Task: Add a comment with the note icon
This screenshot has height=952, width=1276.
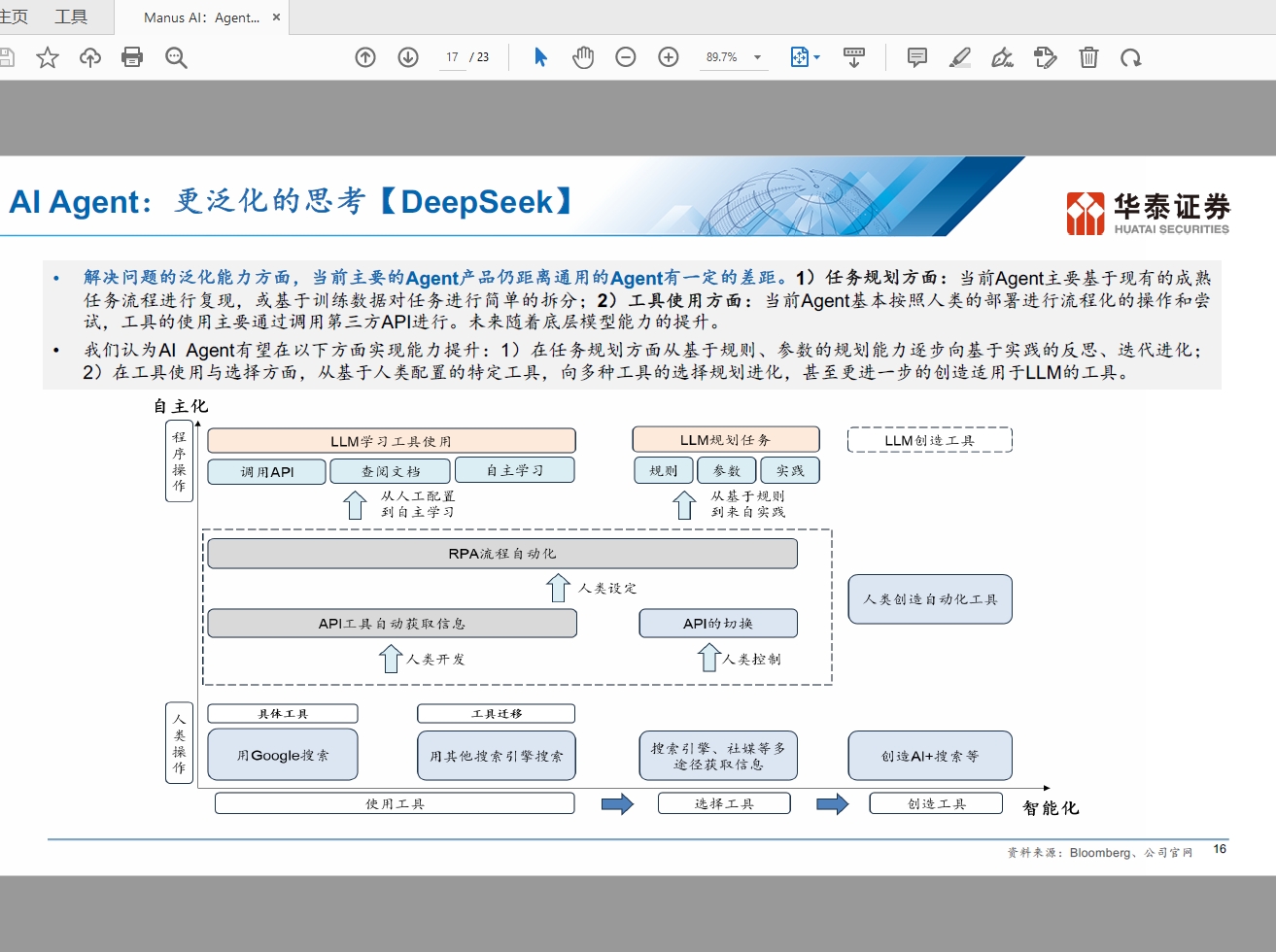Action: 916,58
